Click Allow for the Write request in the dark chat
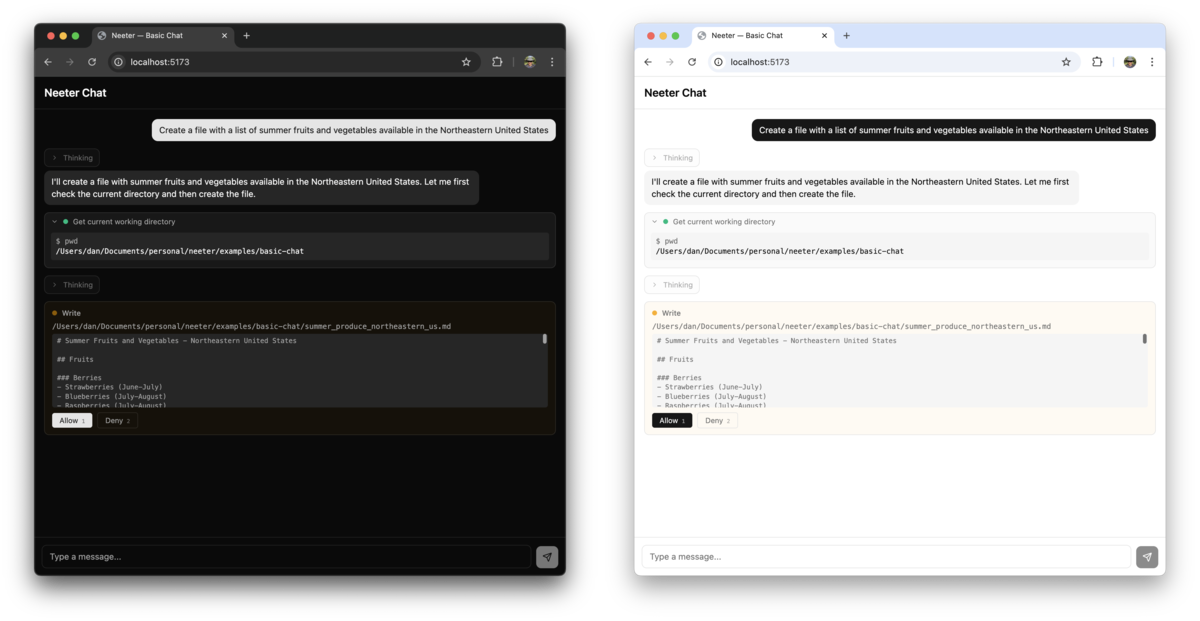Image resolution: width=1200 pixels, height=621 pixels. [72, 421]
